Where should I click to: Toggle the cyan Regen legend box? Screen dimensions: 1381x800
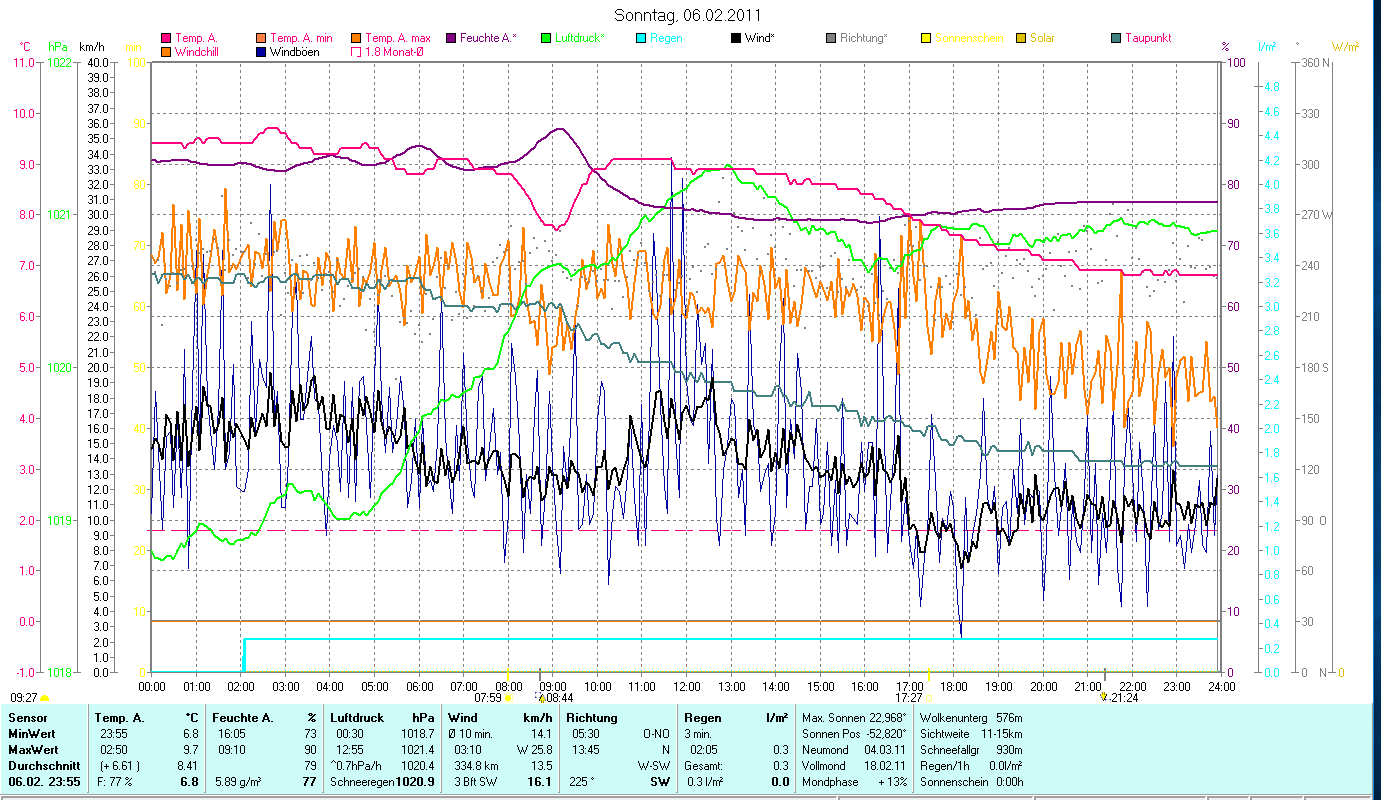(x=641, y=38)
